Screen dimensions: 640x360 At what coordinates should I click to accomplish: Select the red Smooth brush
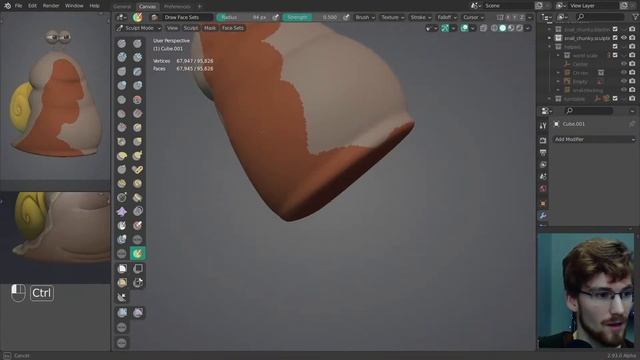tap(138, 100)
